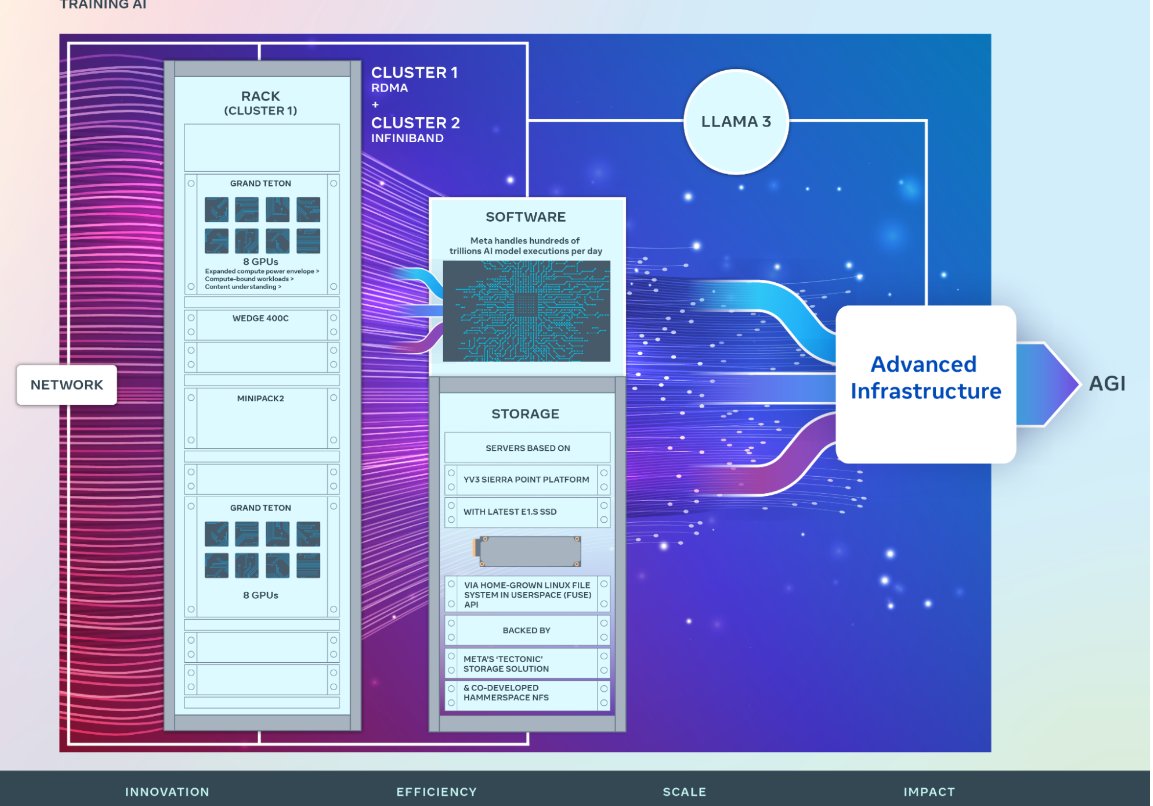Select the LINUX FILE SYSTEM (FUSE) API row
Viewport: 1153px width, 806px height.
click(x=527, y=594)
